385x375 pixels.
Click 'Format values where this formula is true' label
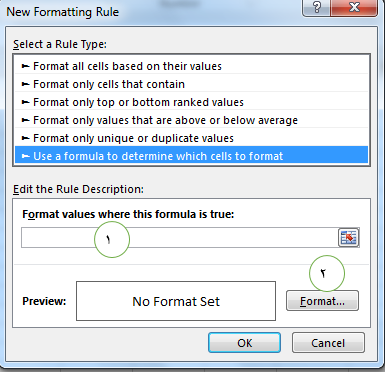click(x=128, y=214)
